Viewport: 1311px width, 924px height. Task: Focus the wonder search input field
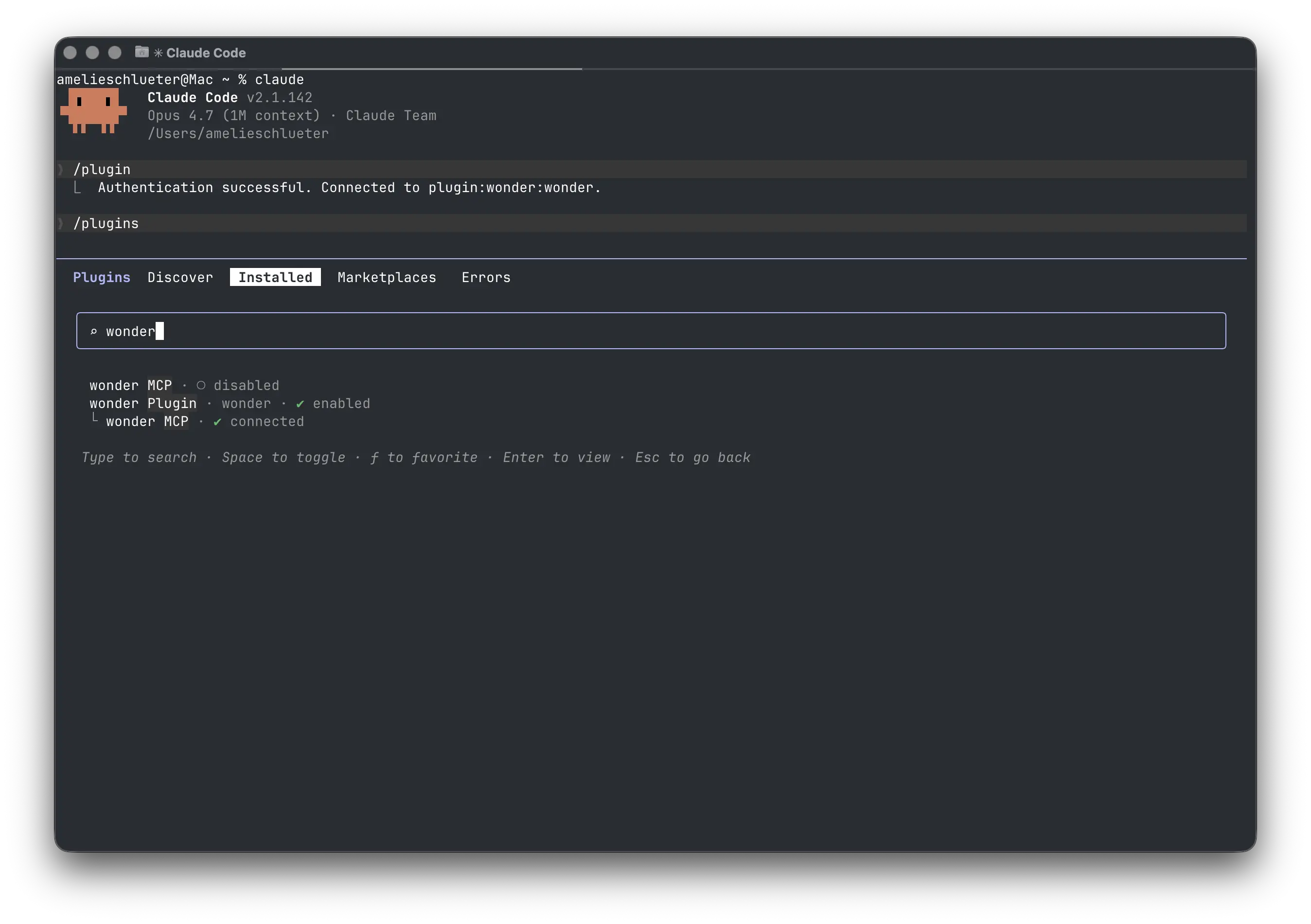[651, 331]
